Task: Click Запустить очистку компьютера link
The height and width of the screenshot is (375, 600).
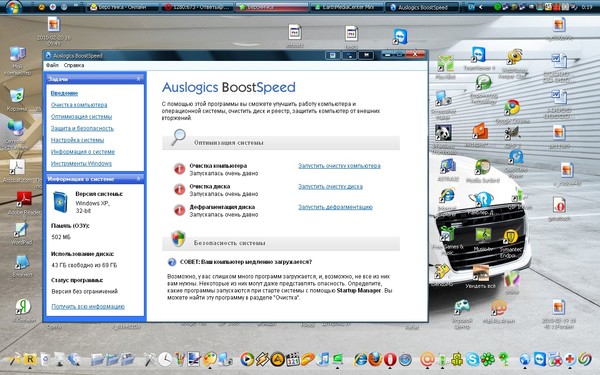Action: 339,166
